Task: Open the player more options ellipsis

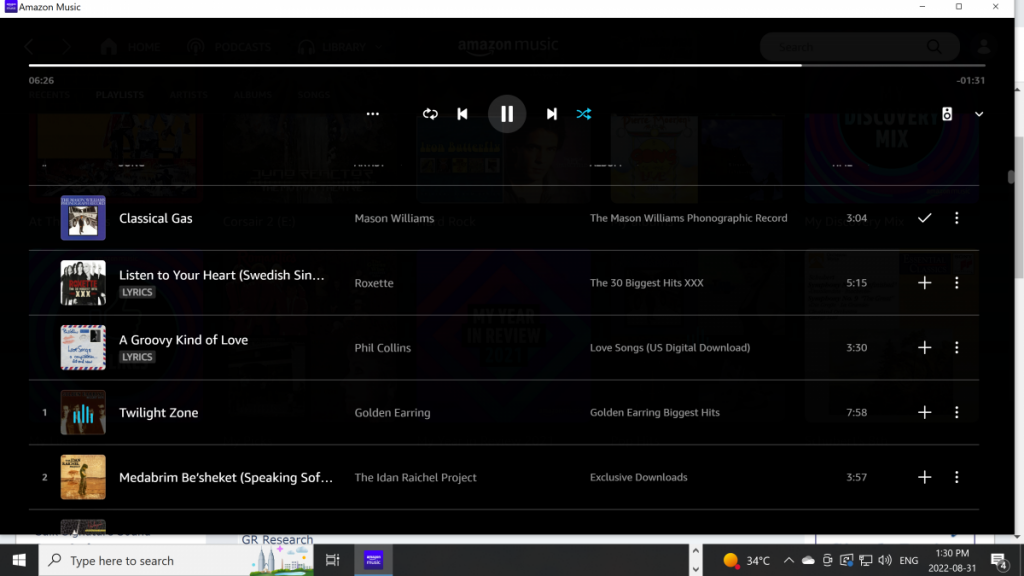Action: click(x=372, y=114)
